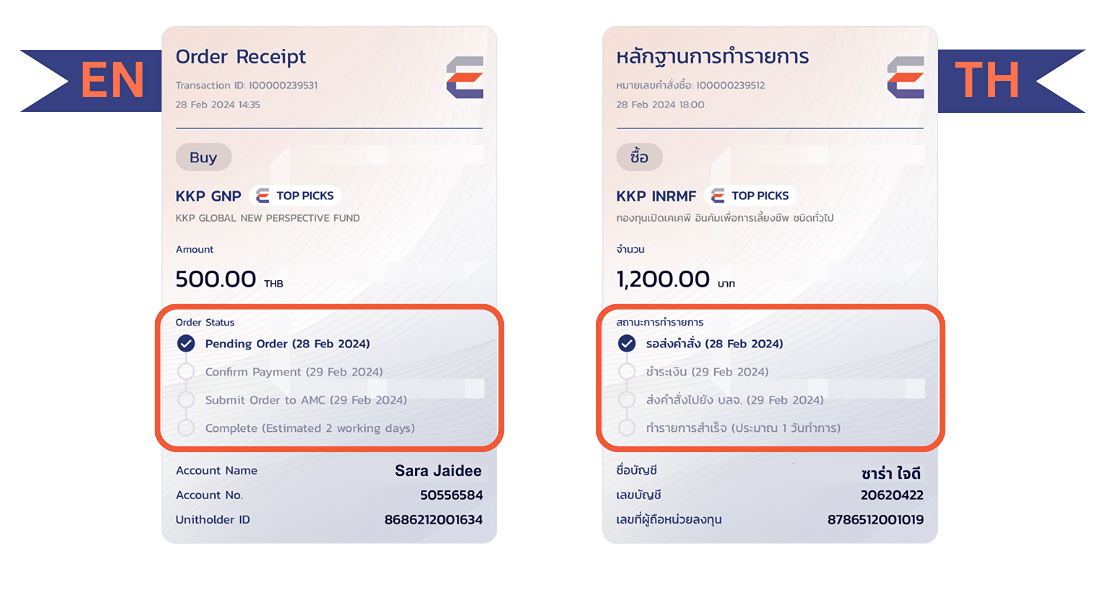
Task: Click the KKP INRMF fund name
Action: click(x=656, y=196)
